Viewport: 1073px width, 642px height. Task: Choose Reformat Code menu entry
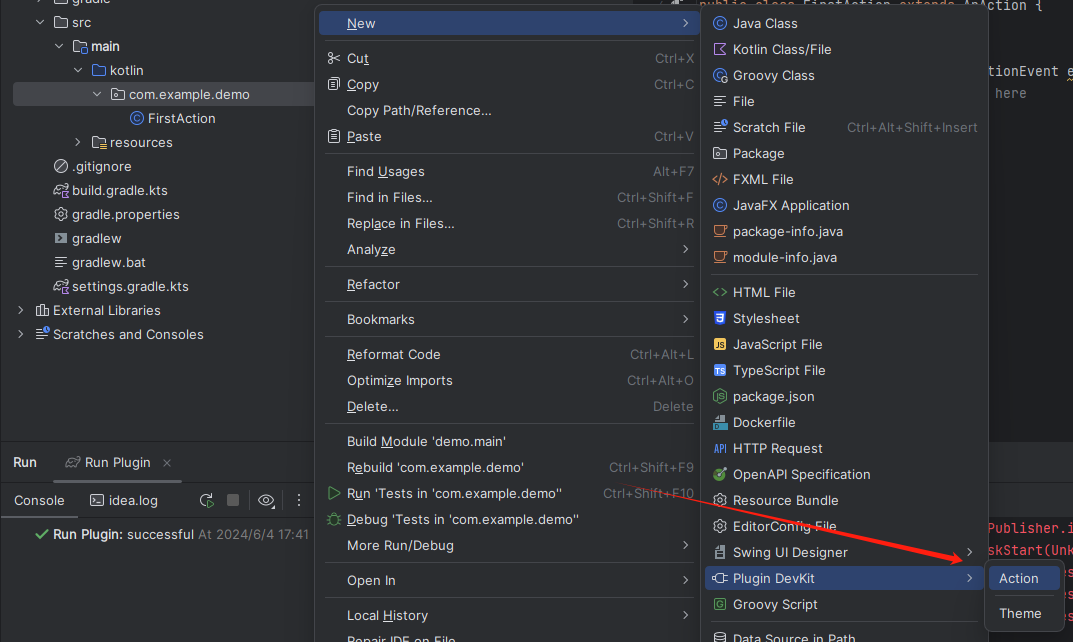(x=509, y=354)
